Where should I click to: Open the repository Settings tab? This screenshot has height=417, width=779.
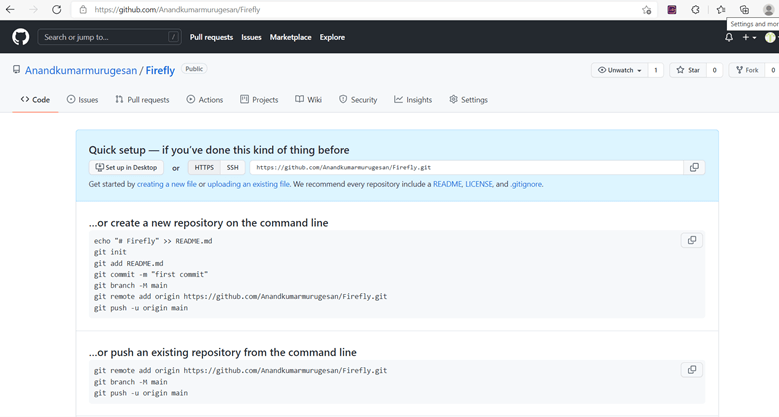coord(468,99)
